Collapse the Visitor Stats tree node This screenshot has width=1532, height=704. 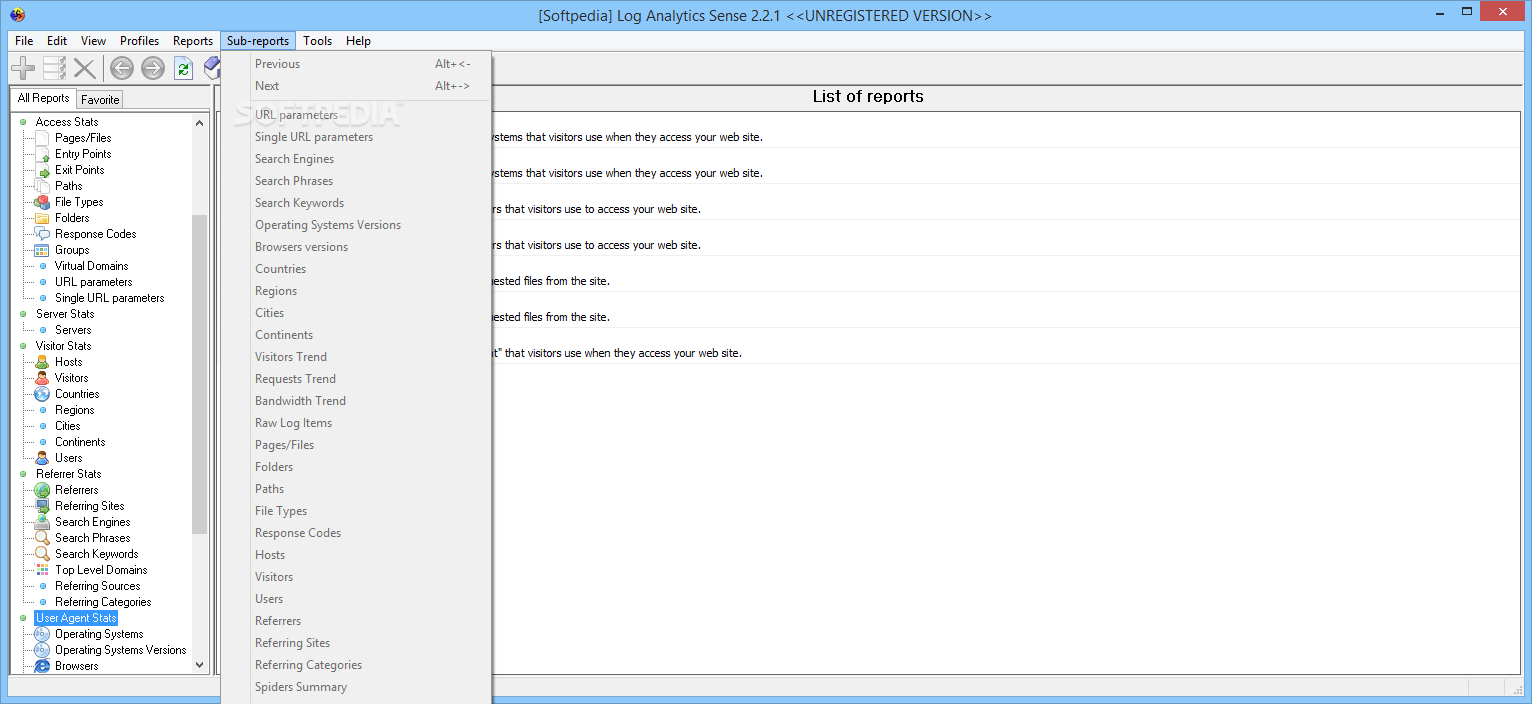pos(23,346)
